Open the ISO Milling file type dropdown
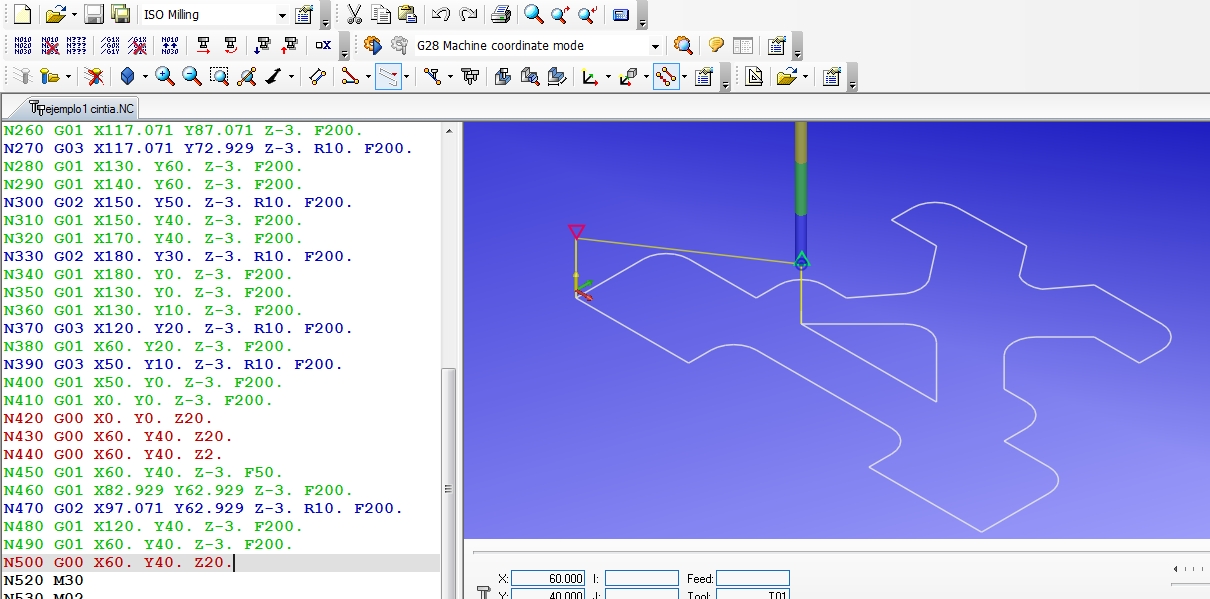Viewport: 1210px width, 599px height. point(281,15)
